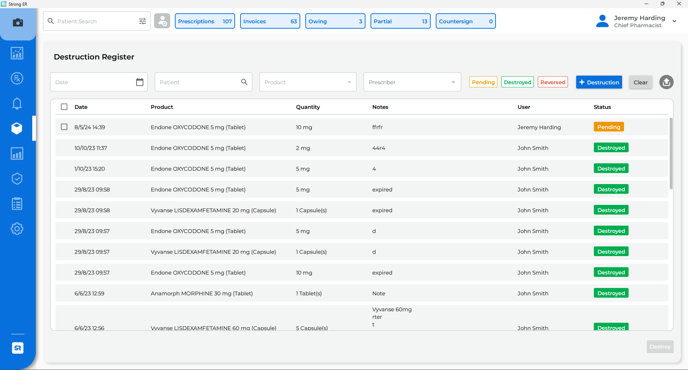
Task: Toggle the select-all checkbox in table header
Action: pos(64,107)
